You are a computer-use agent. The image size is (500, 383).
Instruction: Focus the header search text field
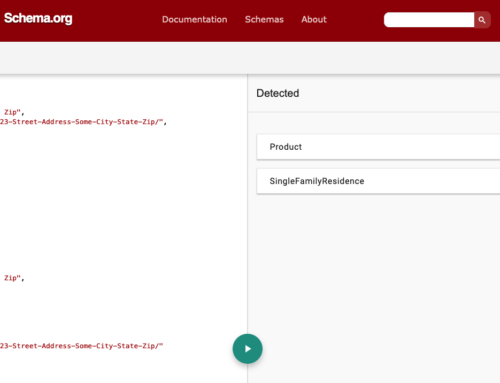coord(429,20)
